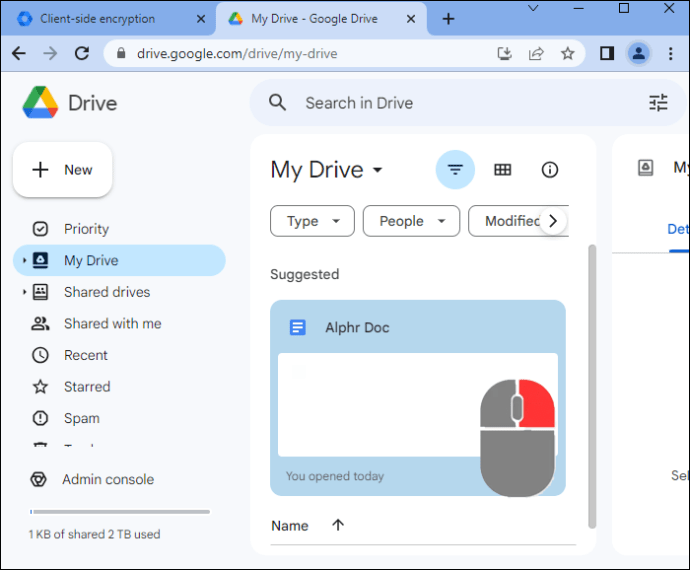
Task: Click the Admin console hexagon icon
Action: pyautogui.click(x=38, y=479)
